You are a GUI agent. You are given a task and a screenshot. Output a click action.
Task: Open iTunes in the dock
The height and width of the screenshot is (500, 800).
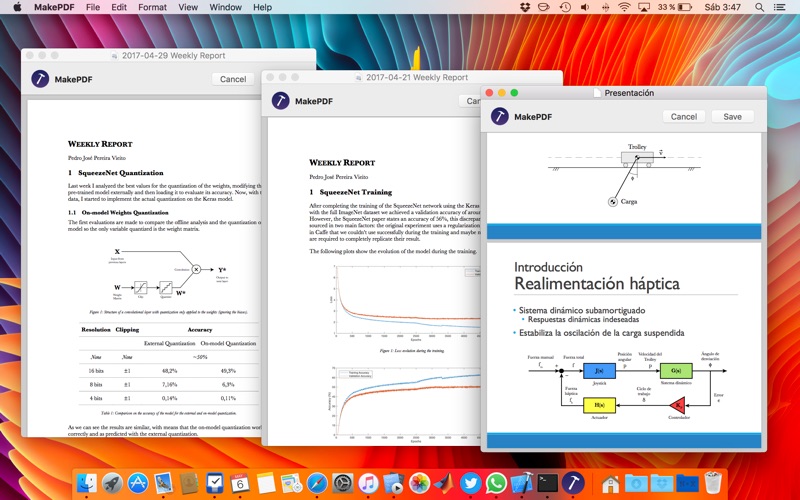(x=368, y=483)
